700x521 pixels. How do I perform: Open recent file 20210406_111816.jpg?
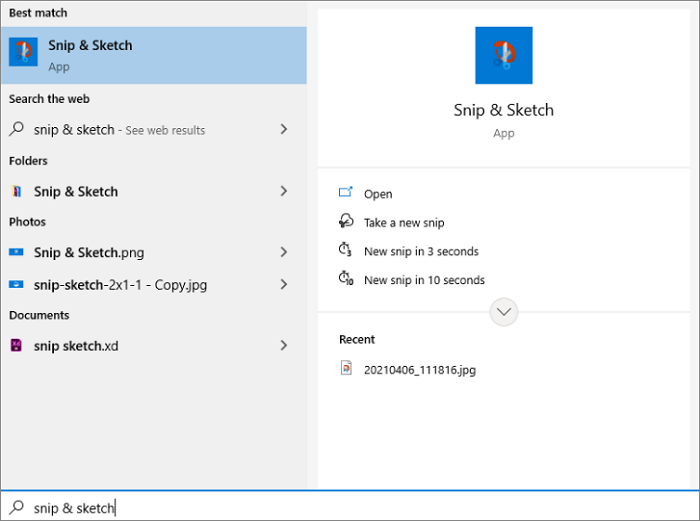pyautogui.click(x=420, y=369)
